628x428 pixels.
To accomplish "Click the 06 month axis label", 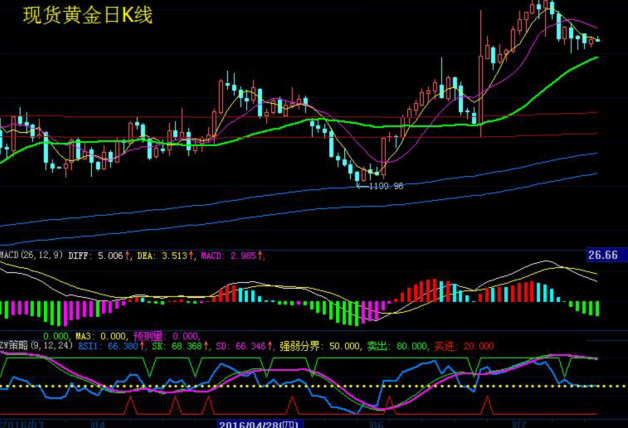I will 376,423.
